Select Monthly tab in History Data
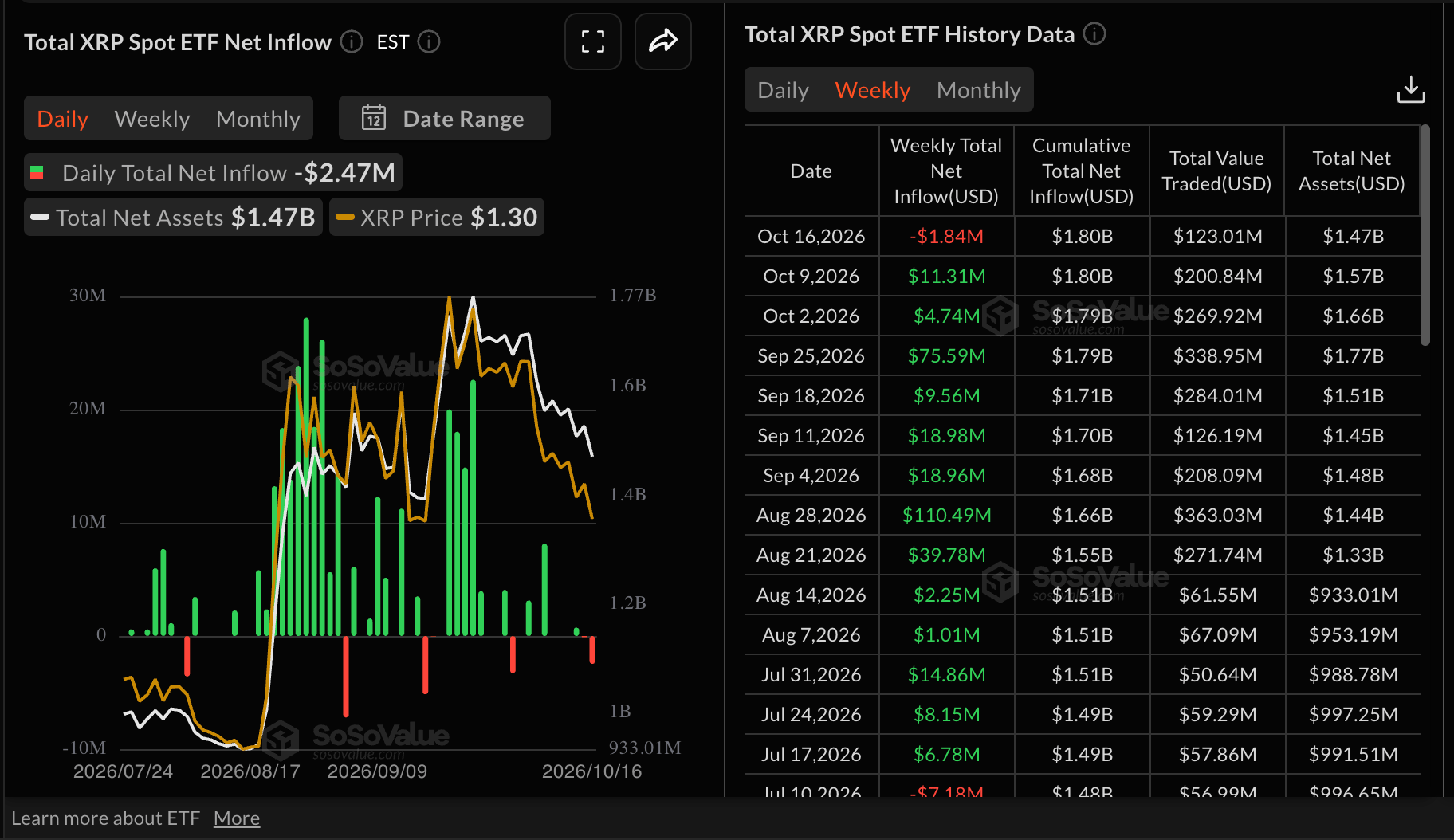This screenshot has width=1454, height=840. pos(979,90)
